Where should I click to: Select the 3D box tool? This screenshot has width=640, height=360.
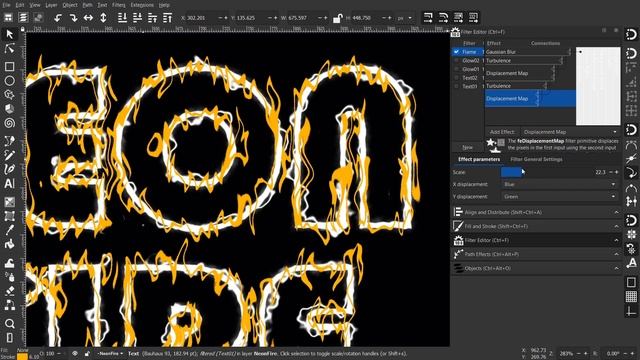click(x=9, y=109)
